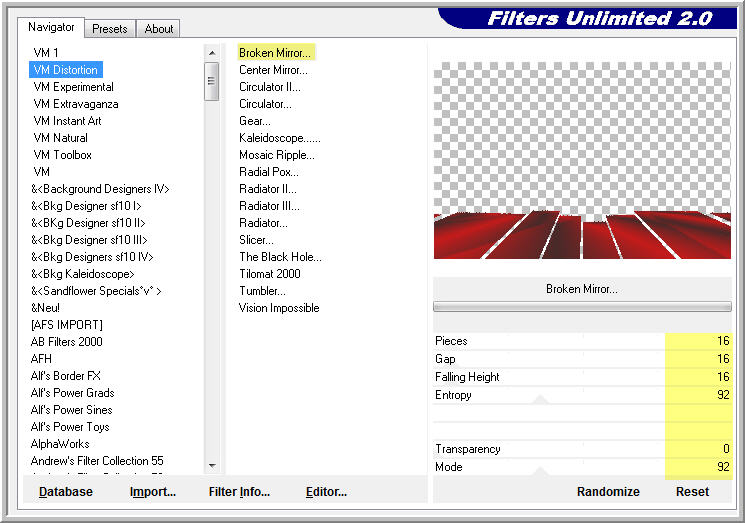This screenshot has height=523, width=745.
Task: Select Alf's Border FX category
Action: [x=66, y=376]
